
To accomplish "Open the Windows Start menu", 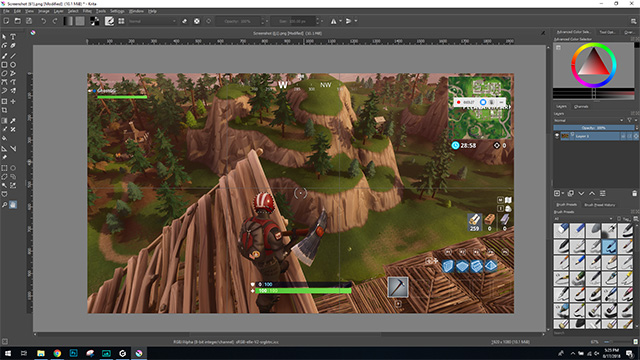I will (7, 353).
